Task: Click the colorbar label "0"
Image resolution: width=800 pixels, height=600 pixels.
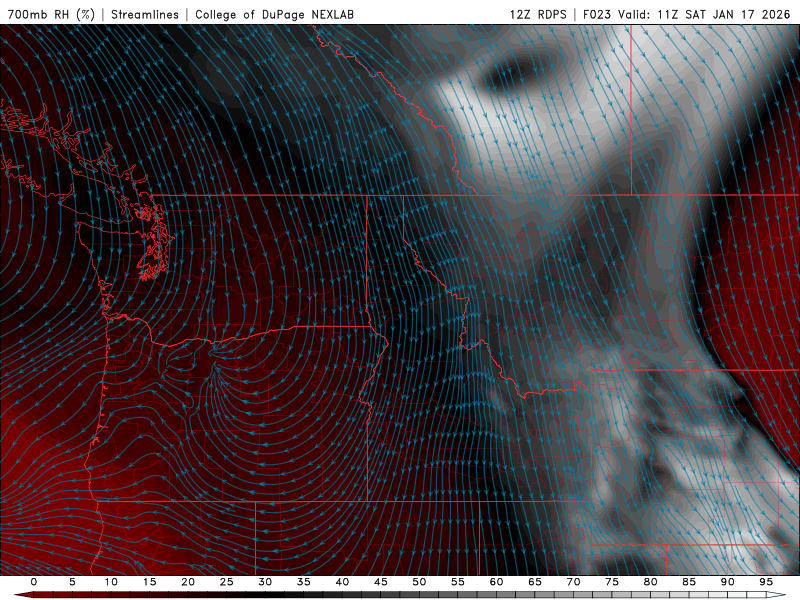Action: (34, 582)
